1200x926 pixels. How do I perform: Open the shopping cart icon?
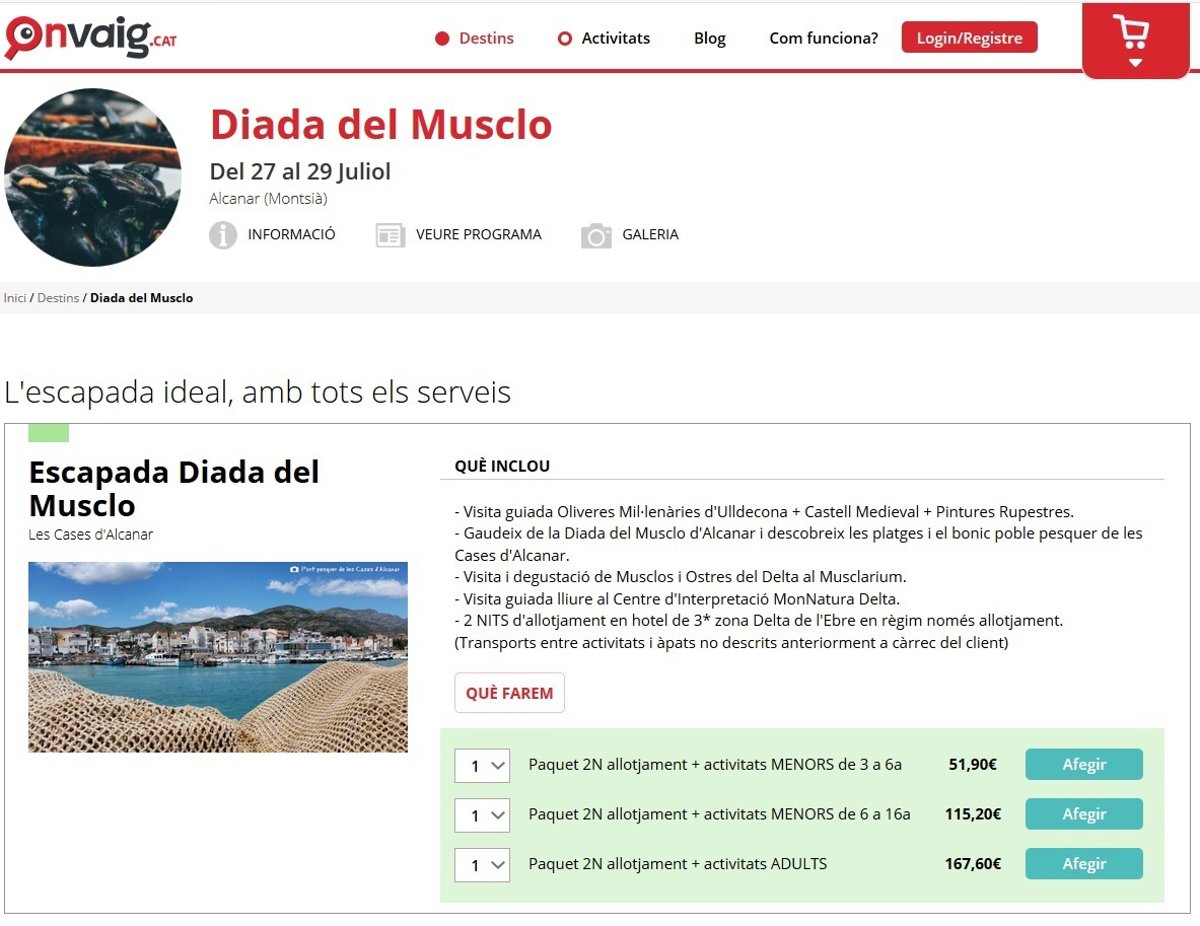click(x=1135, y=39)
